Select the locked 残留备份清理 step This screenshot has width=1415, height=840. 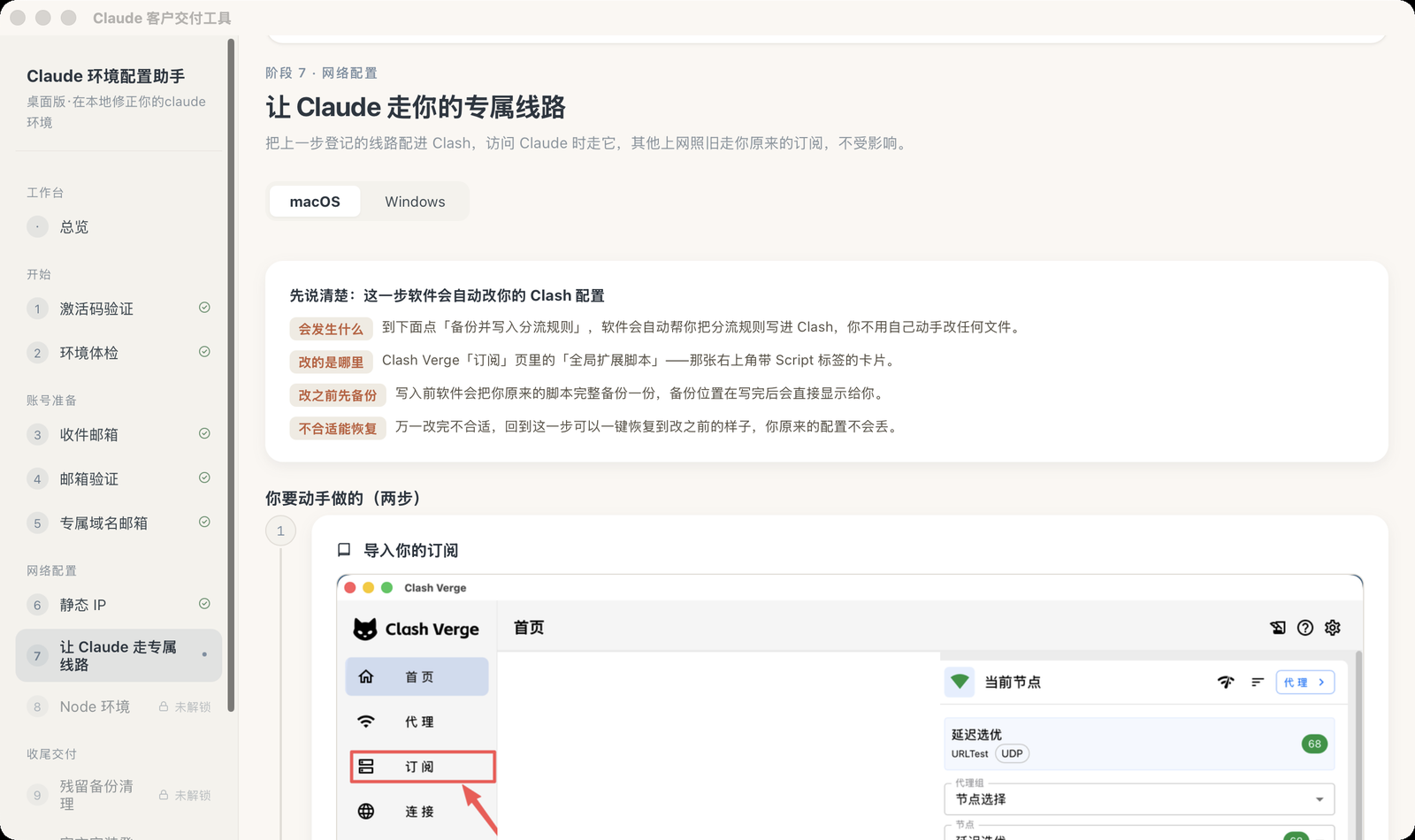[x=119, y=795]
